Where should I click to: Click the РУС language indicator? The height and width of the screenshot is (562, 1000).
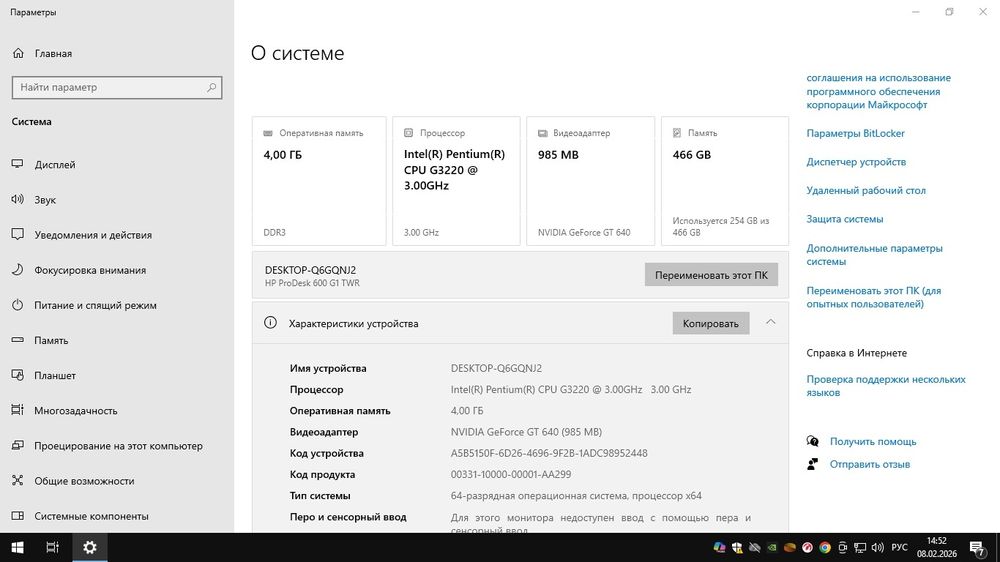(x=899, y=547)
